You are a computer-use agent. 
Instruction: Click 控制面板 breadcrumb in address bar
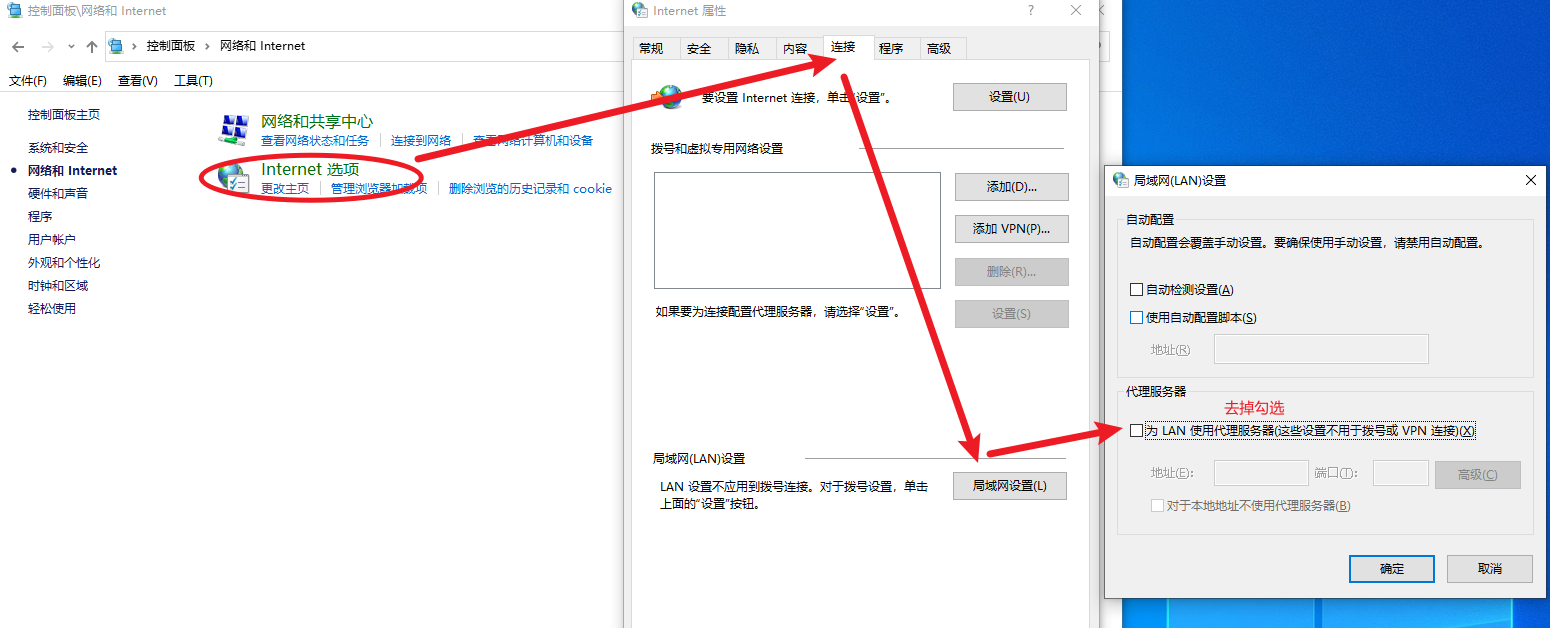[x=171, y=46]
